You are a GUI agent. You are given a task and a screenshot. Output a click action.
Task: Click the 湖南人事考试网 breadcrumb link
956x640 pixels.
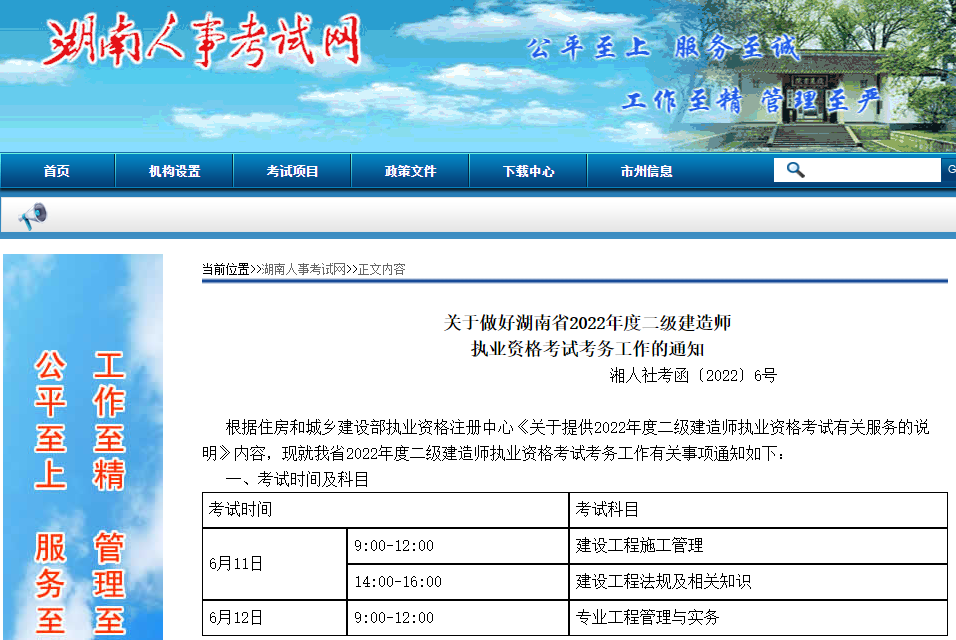tap(304, 268)
